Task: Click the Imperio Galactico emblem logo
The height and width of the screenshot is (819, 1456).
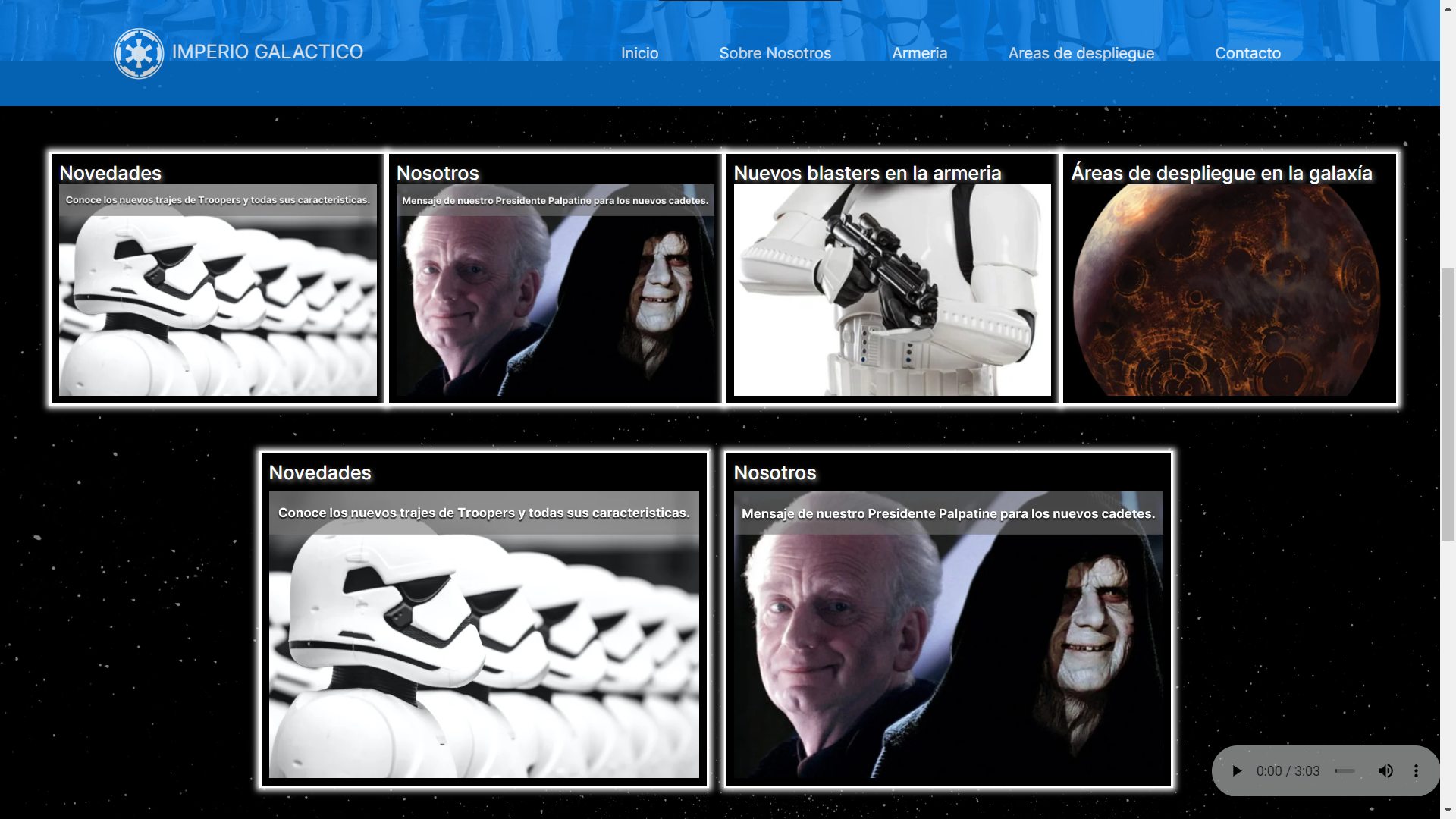Action: pyautogui.click(x=138, y=53)
